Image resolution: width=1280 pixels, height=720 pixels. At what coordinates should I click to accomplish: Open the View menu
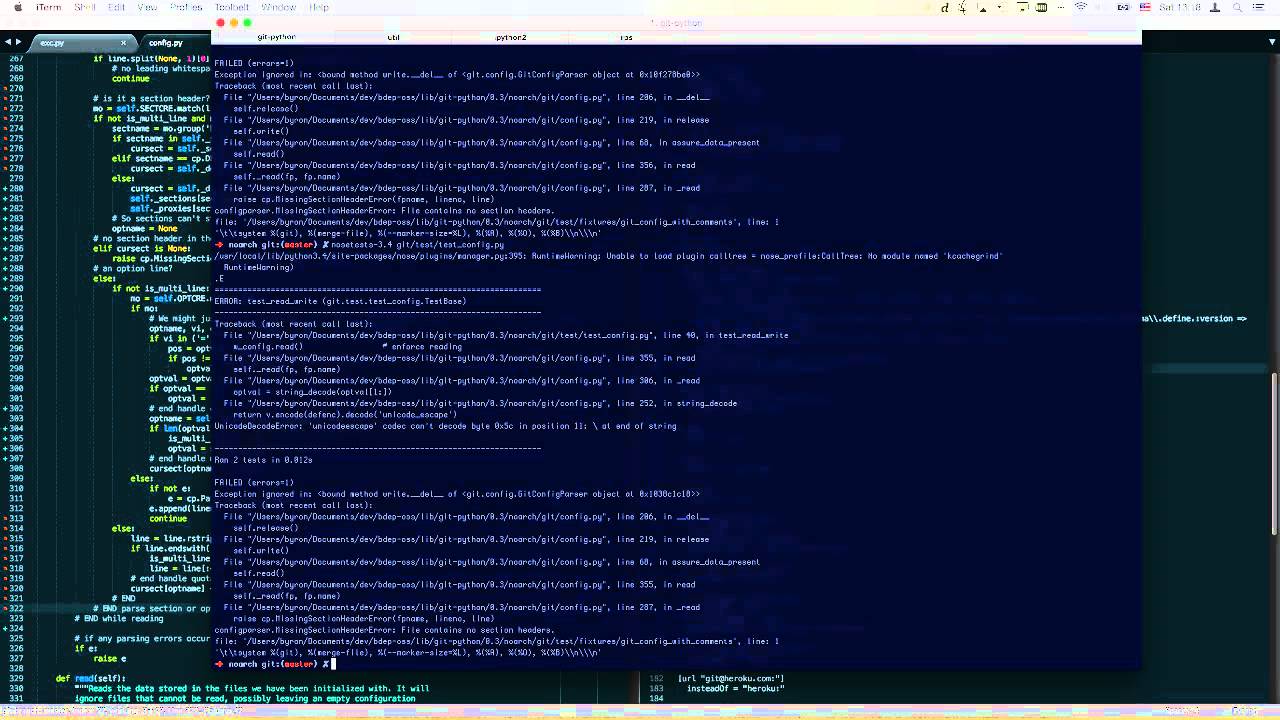pyautogui.click(x=147, y=7)
